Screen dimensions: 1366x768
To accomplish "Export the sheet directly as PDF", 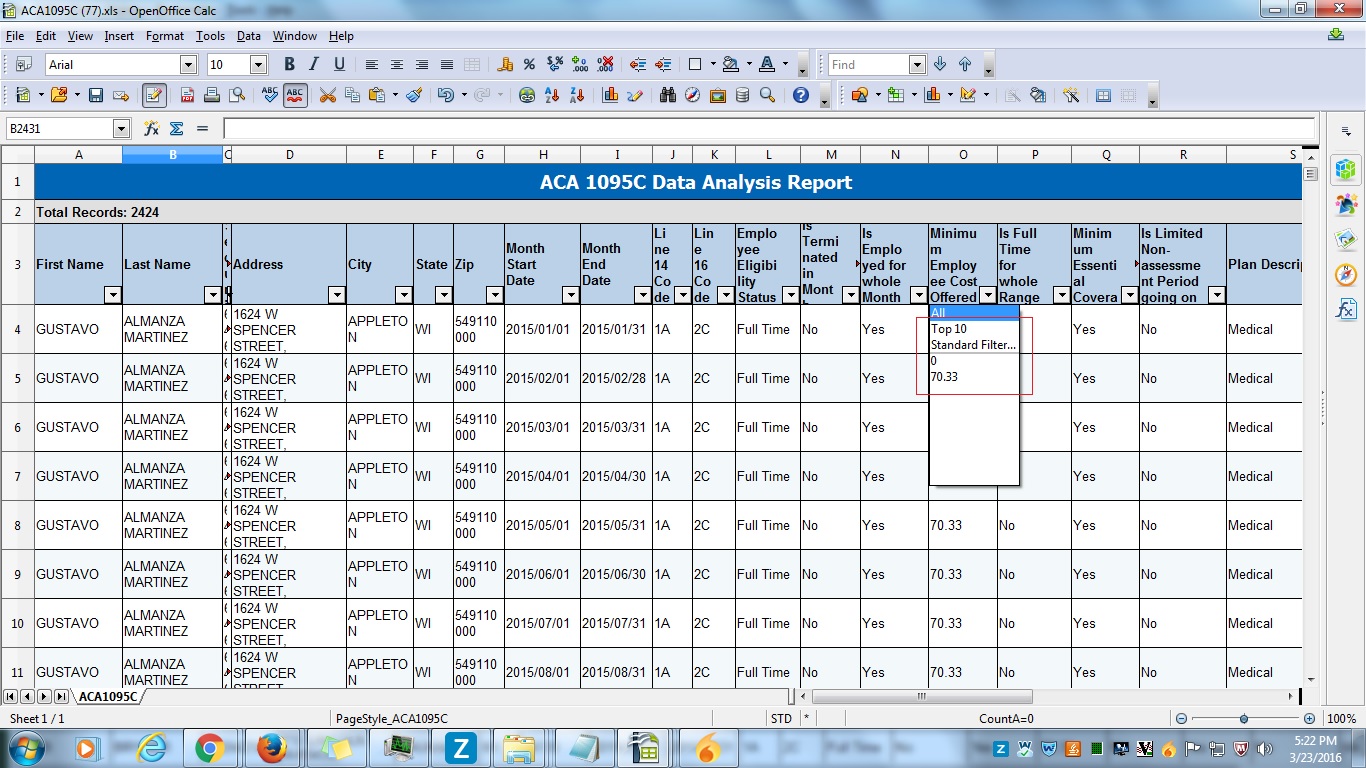I will (x=187, y=95).
